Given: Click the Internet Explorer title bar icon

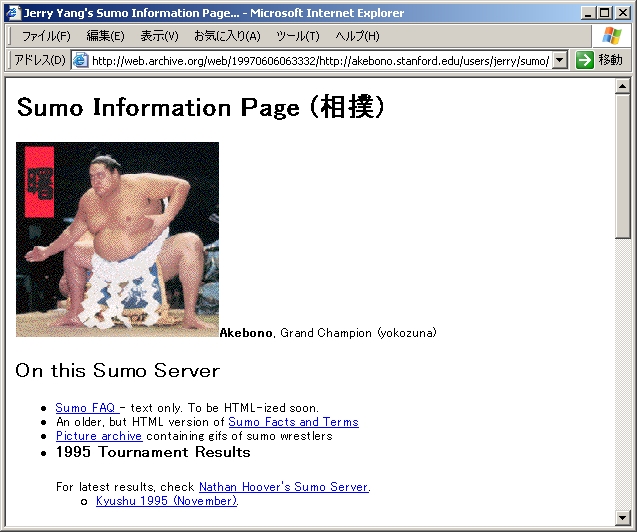Looking at the screenshot, I should pyautogui.click(x=13, y=13).
